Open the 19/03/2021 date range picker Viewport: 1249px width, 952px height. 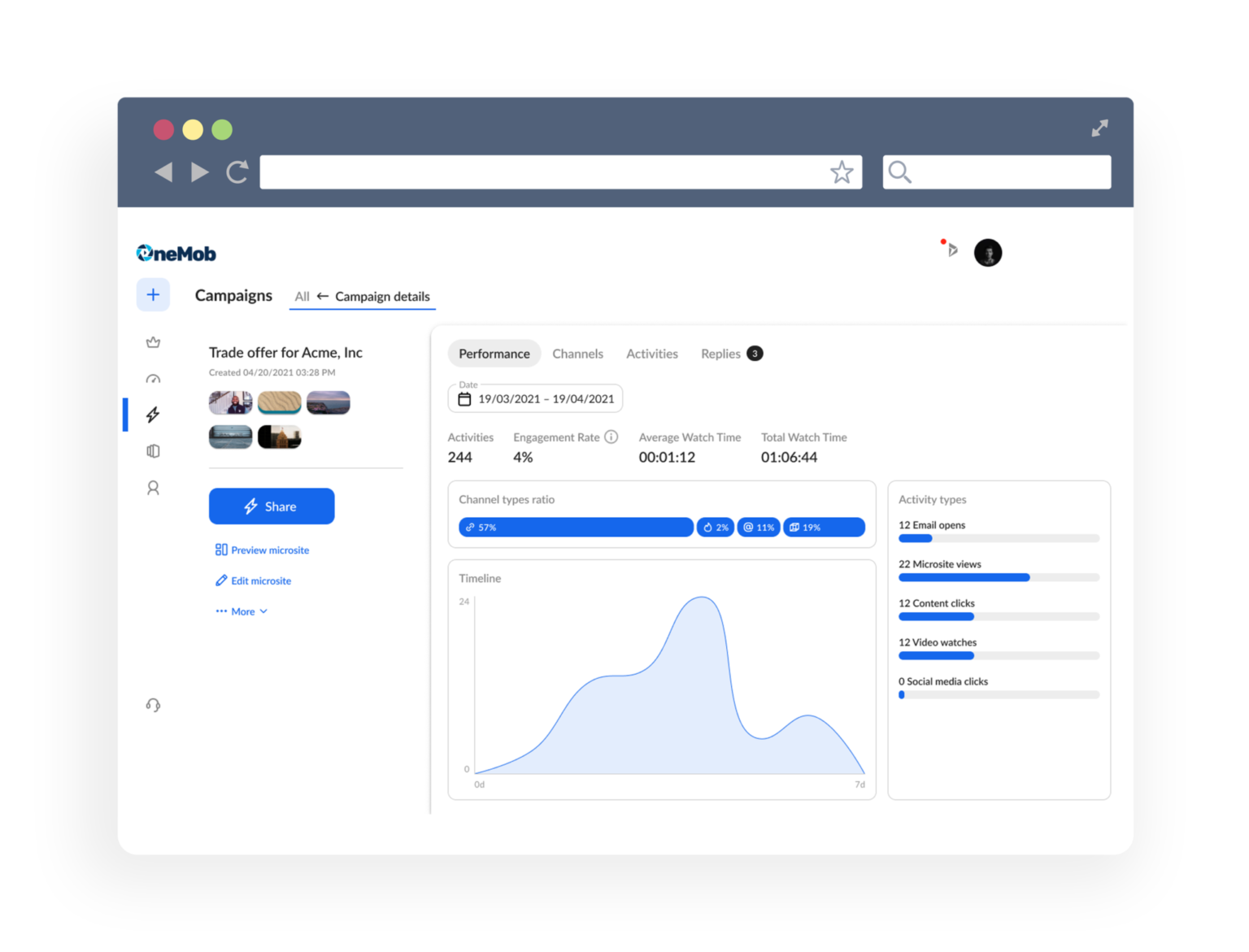coord(546,398)
